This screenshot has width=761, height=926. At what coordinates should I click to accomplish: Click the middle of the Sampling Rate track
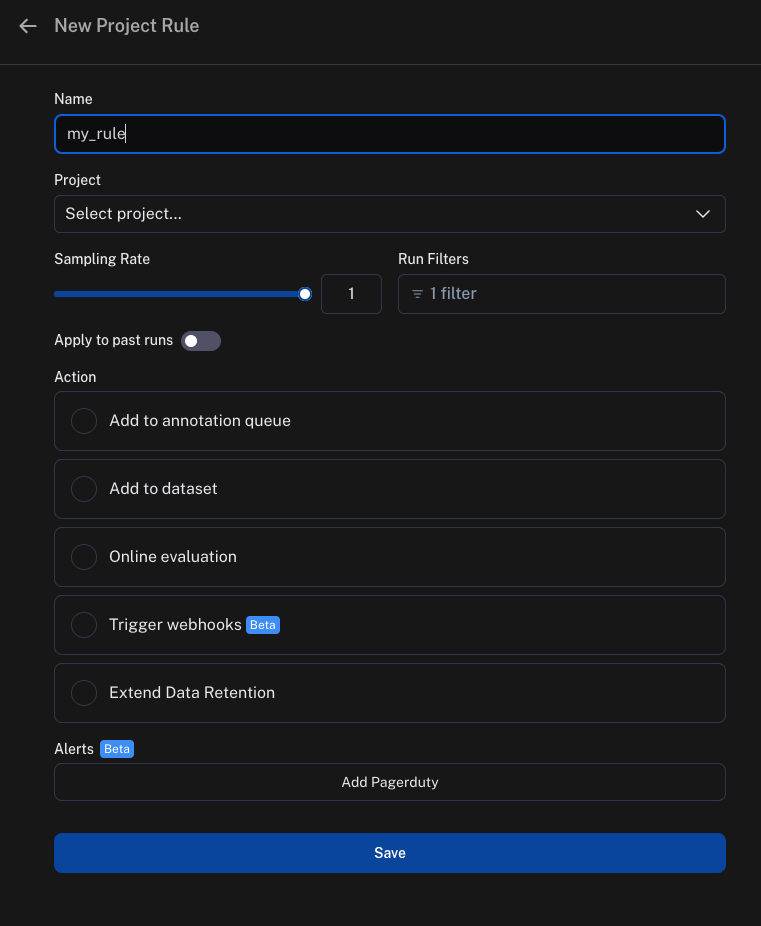180,294
